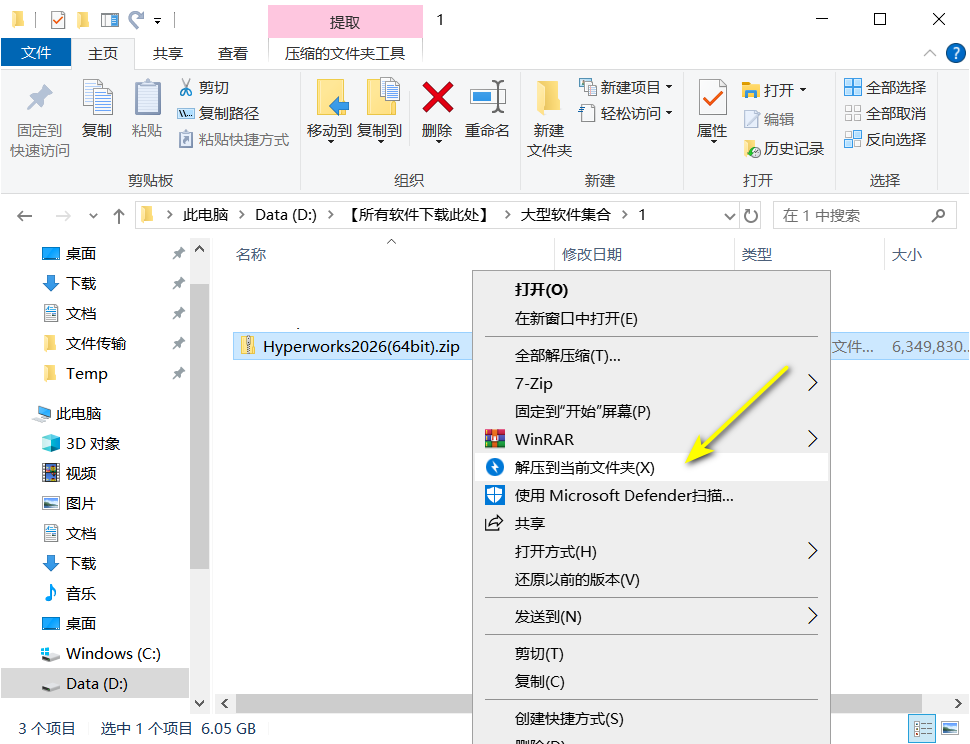Click the Copy icon in ribbon
This screenshot has width=970, height=744.
point(97,98)
